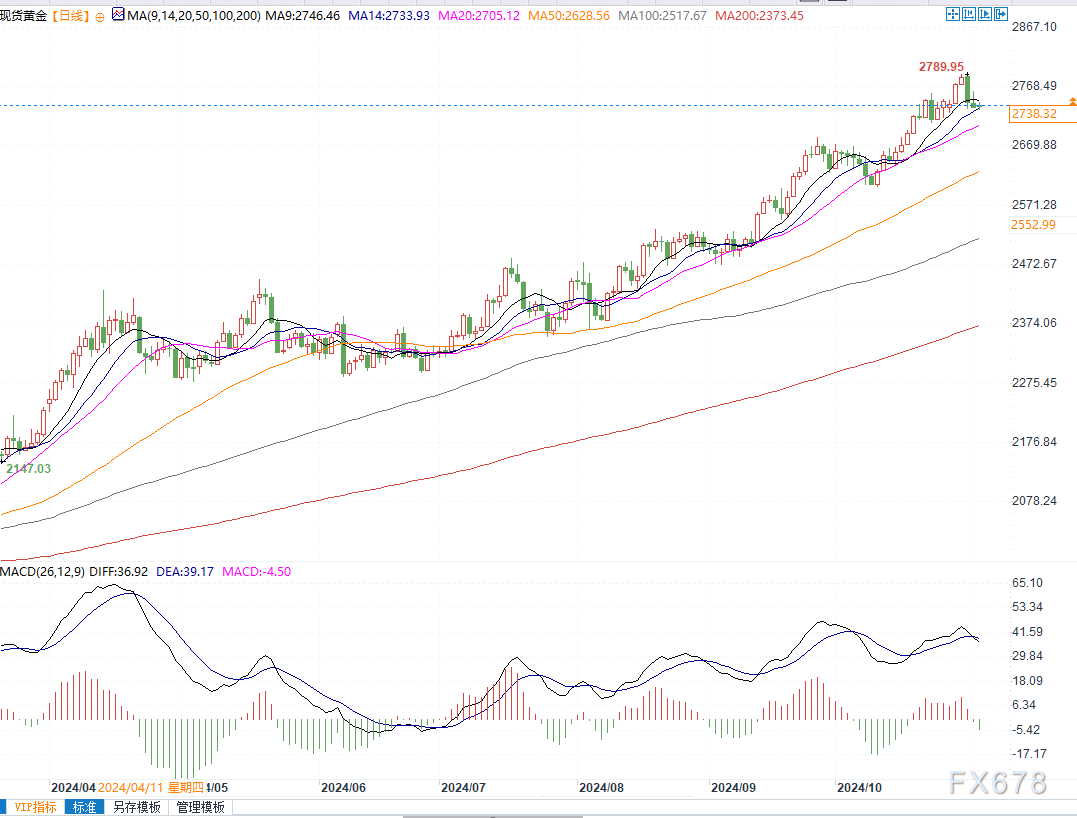Click the orange circled plus icon beside 日线

pos(99,17)
